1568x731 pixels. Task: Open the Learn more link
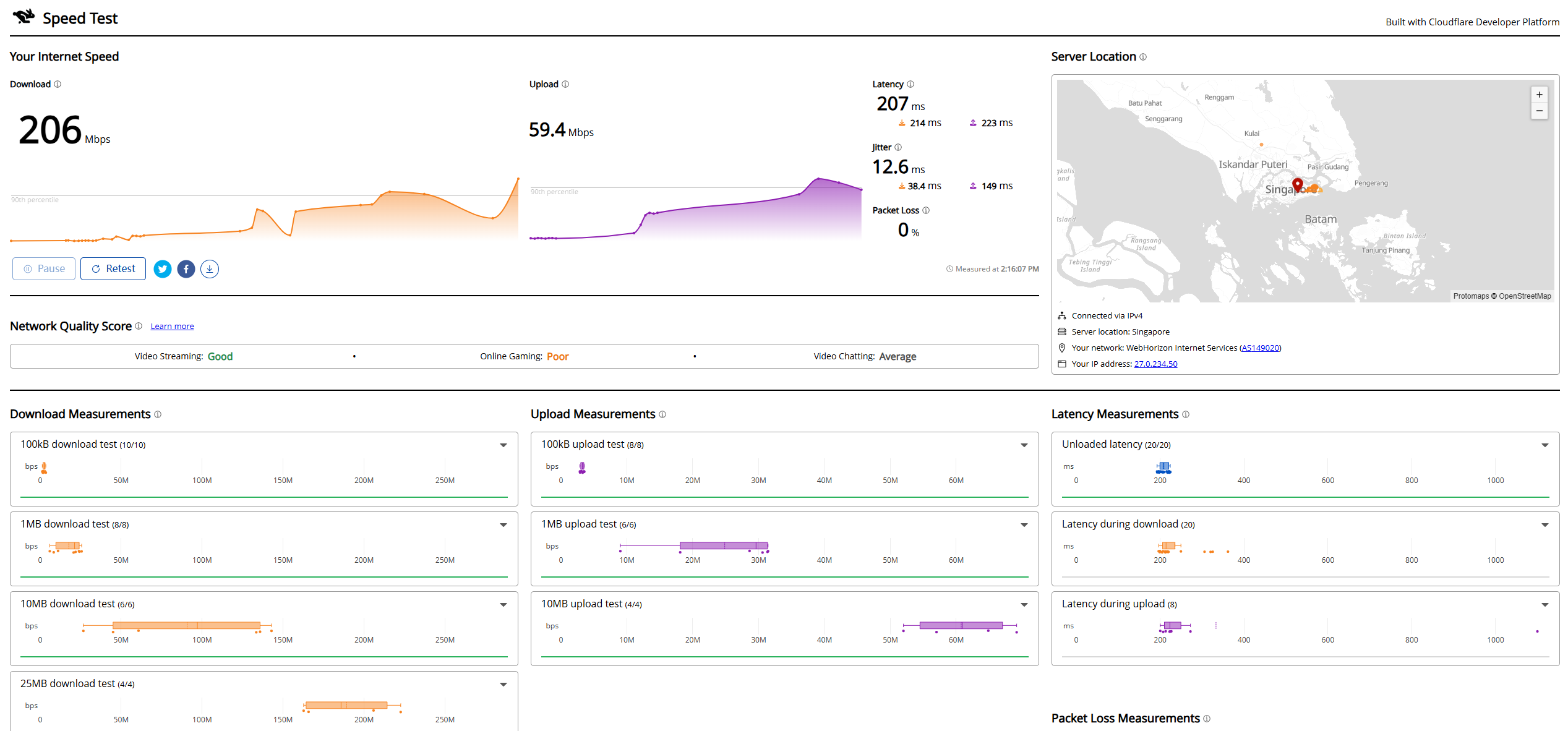tap(172, 327)
